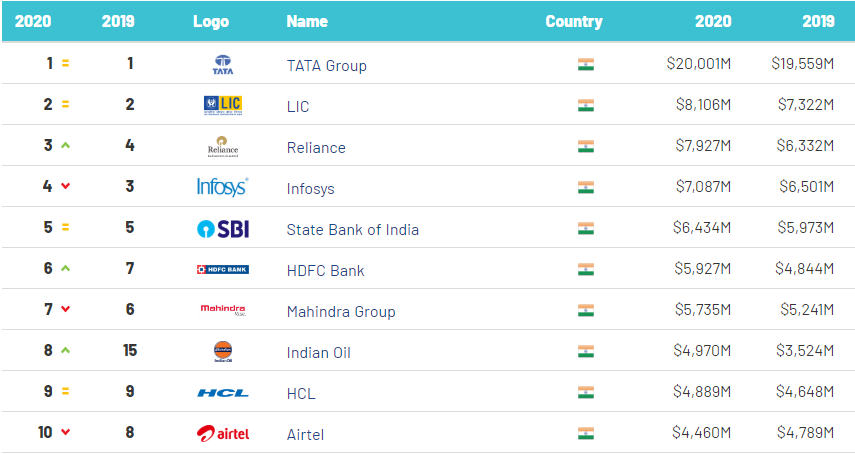Click the TATA Group logo
The width and height of the screenshot is (855, 454).
point(222,65)
